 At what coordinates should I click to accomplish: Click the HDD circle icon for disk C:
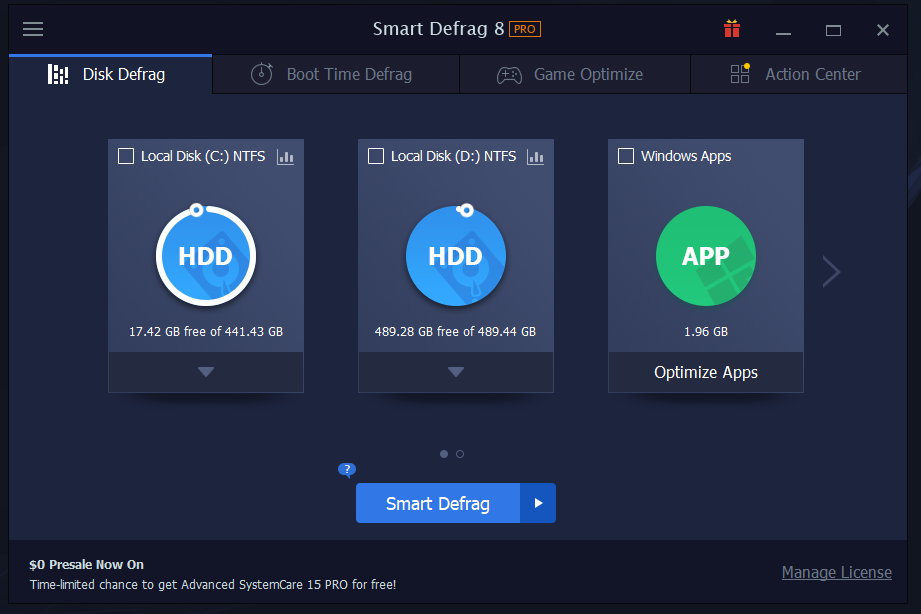point(206,256)
